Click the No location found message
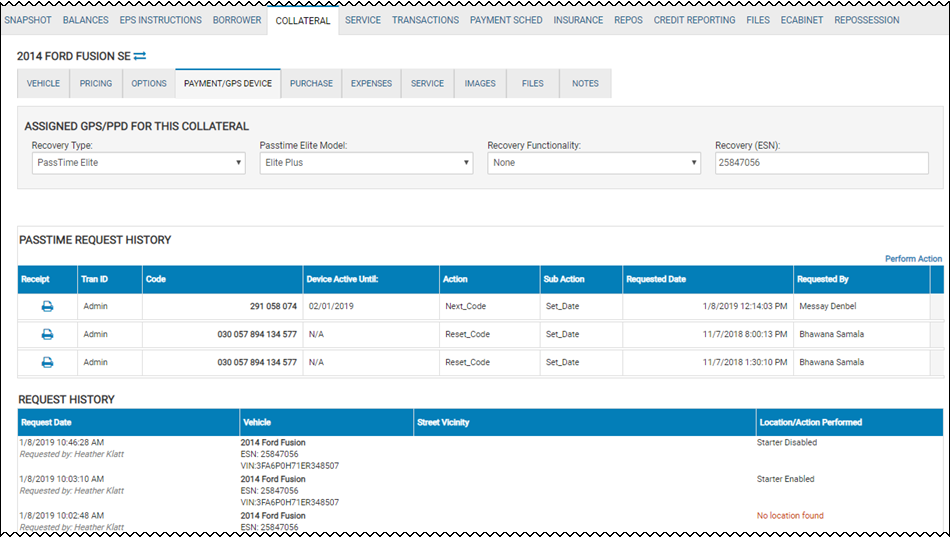The width and height of the screenshot is (950, 538). coord(790,516)
